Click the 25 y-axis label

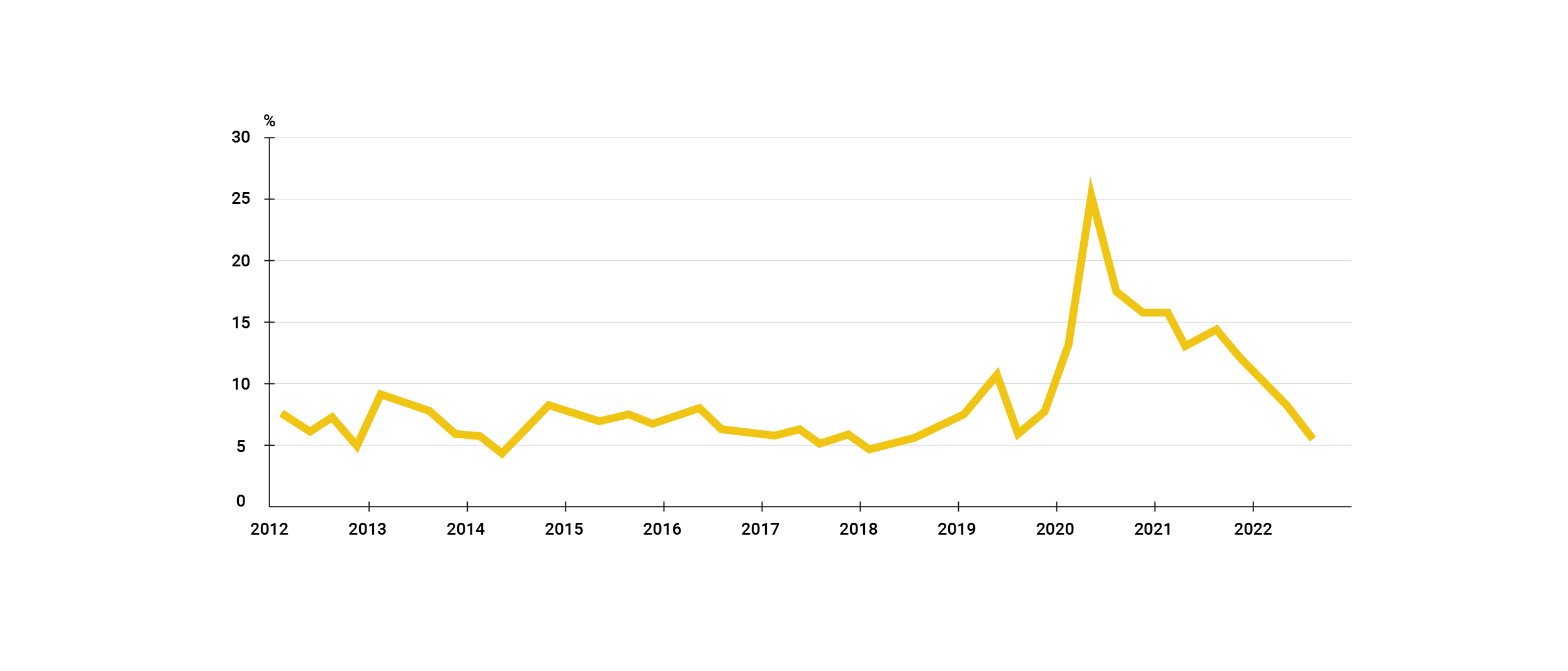coord(241,199)
